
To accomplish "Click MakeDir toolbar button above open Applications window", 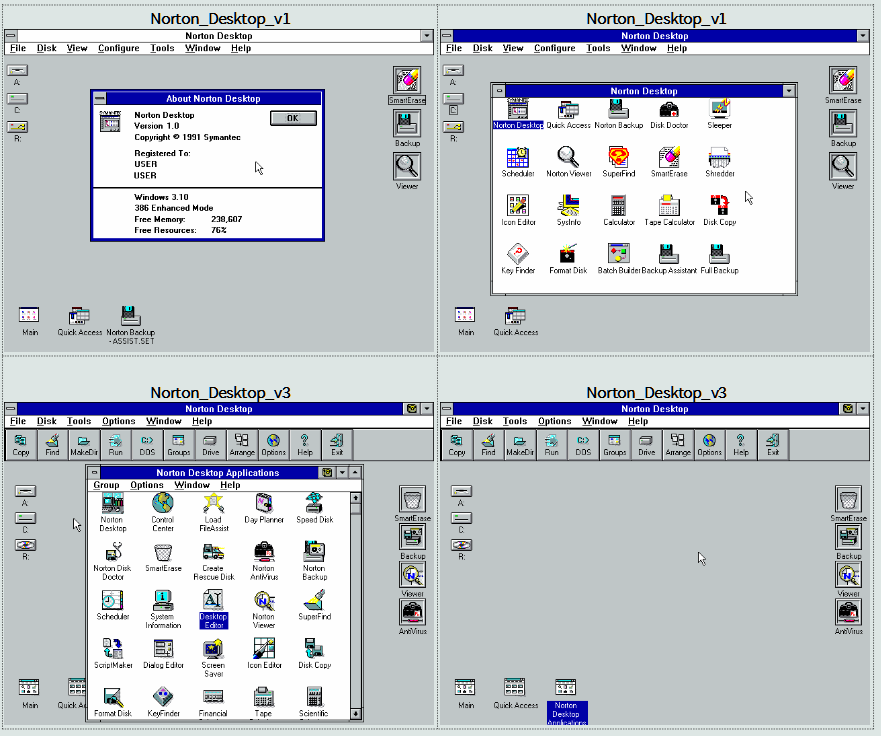I will (x=84, y=445).
